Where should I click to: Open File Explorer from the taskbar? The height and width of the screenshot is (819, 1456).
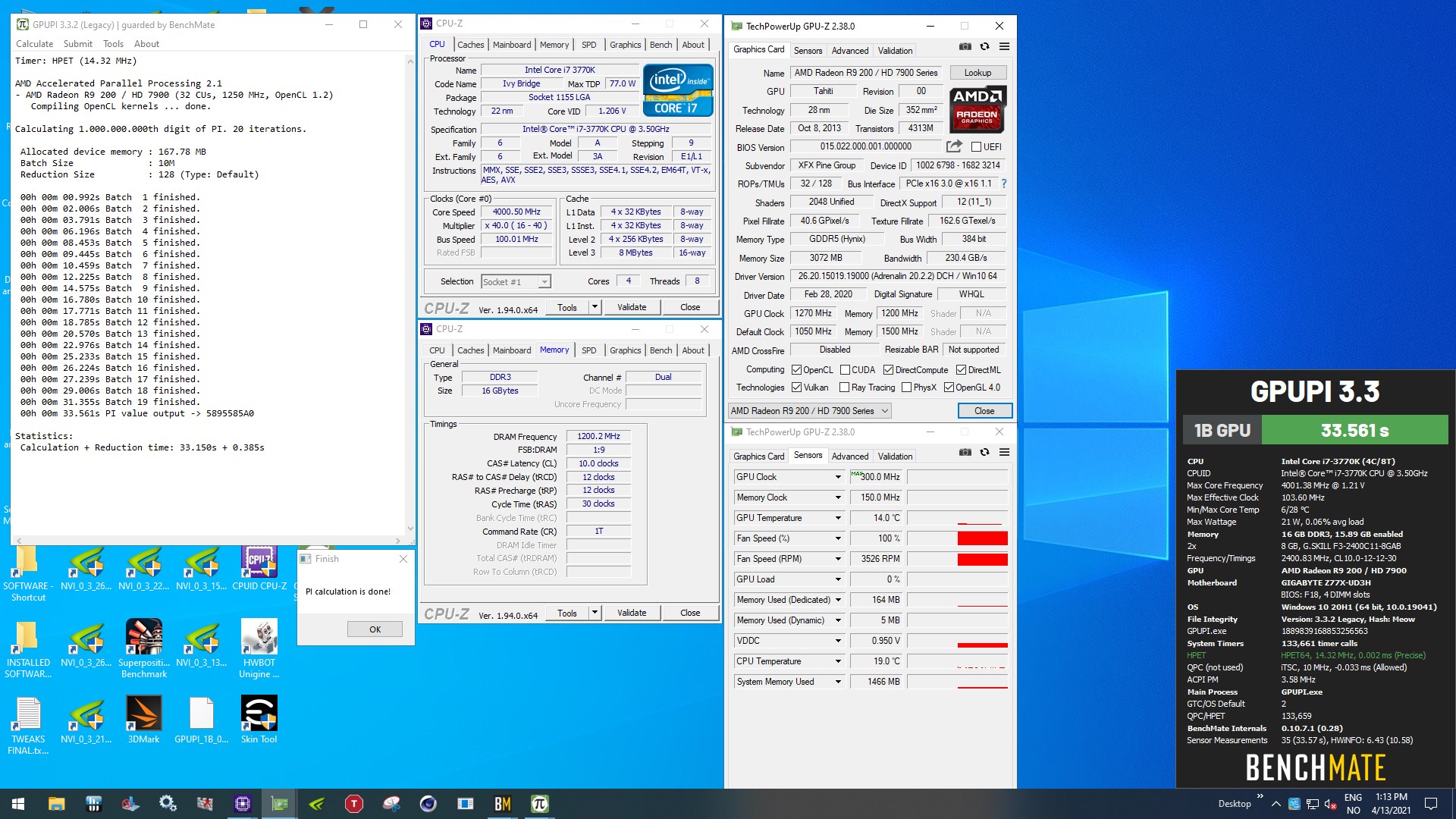(x=56, y=804)
